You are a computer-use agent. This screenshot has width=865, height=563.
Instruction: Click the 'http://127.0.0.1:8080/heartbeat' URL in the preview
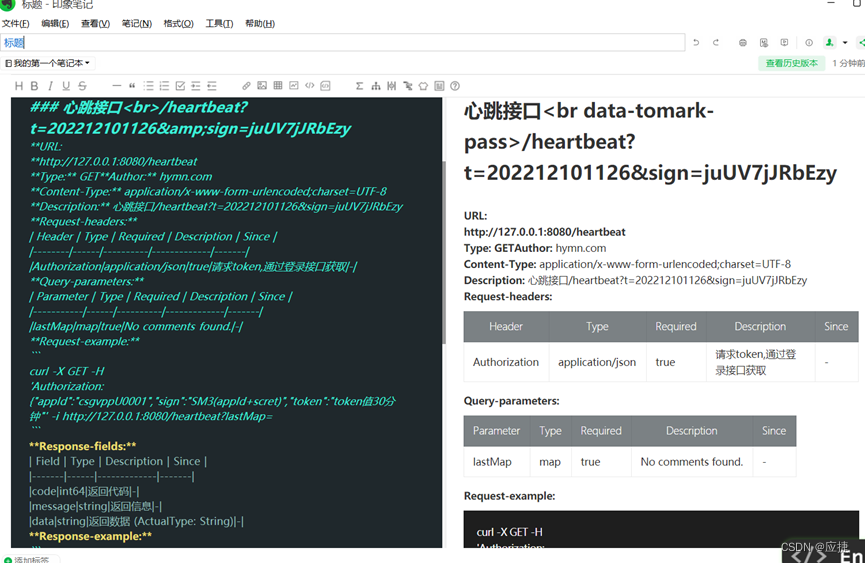point(544,232)
